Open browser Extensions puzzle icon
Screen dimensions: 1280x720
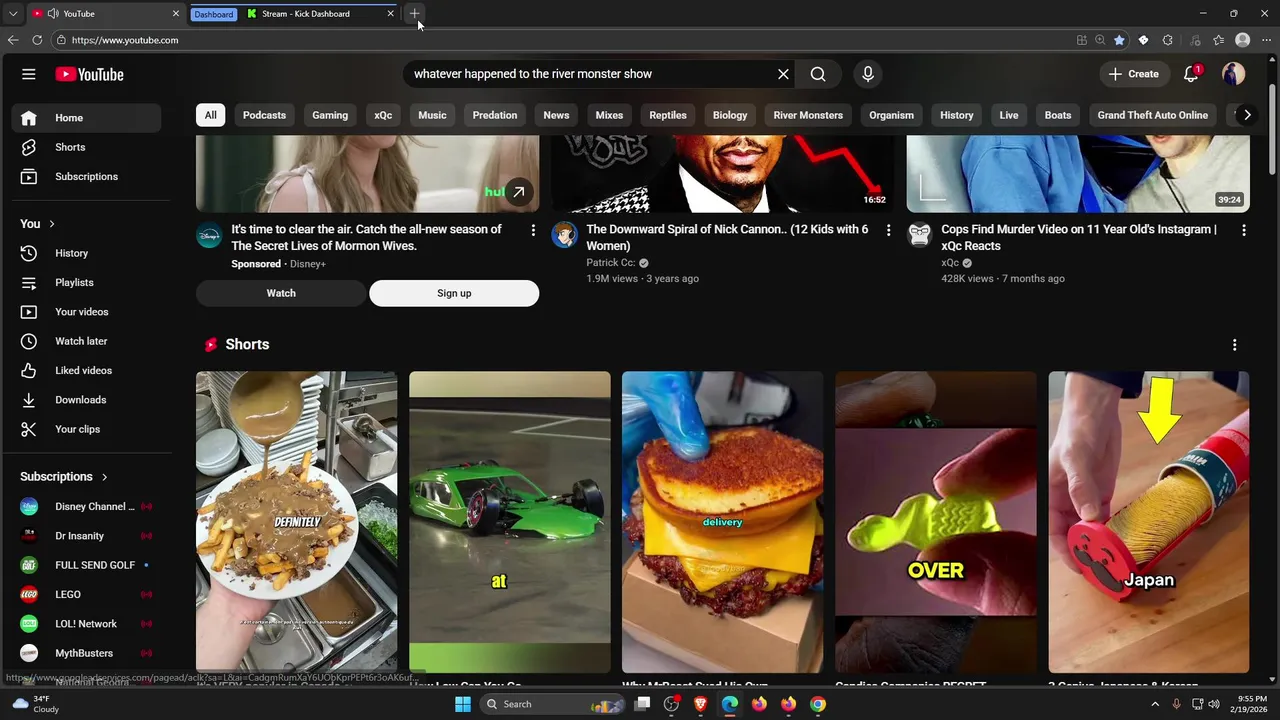1167,40
